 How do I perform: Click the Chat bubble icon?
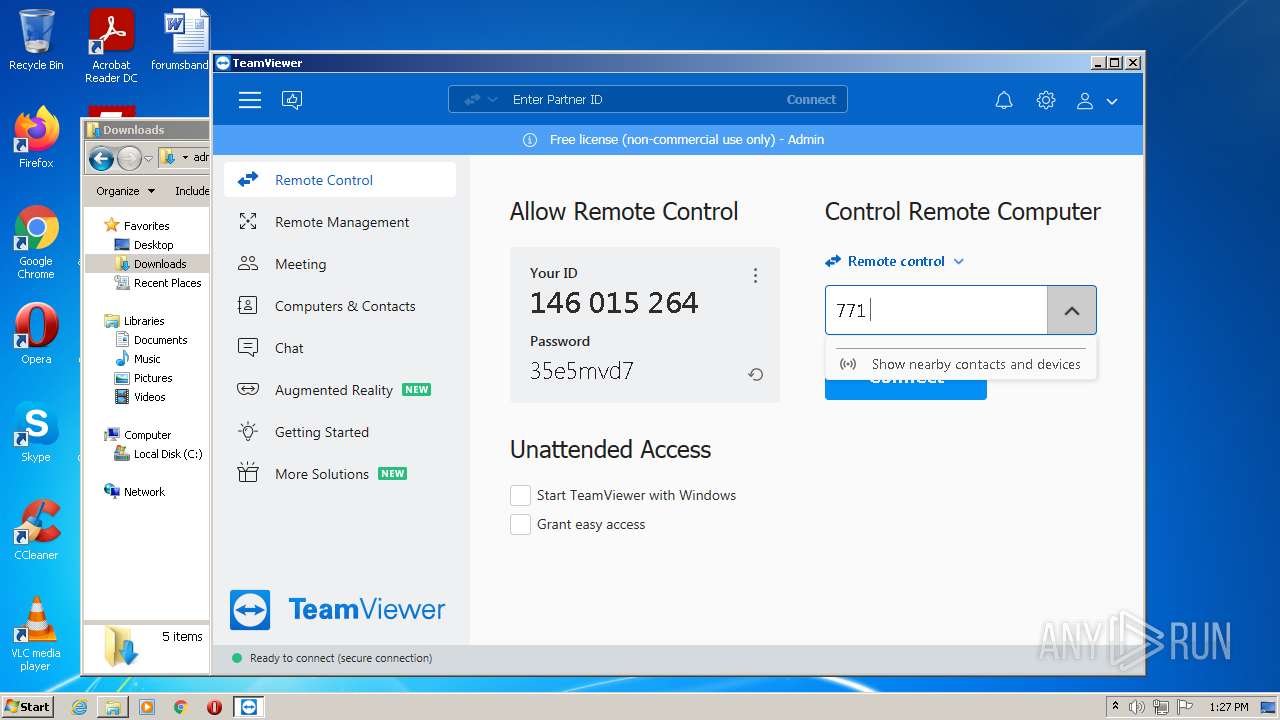tap(248, 348)
